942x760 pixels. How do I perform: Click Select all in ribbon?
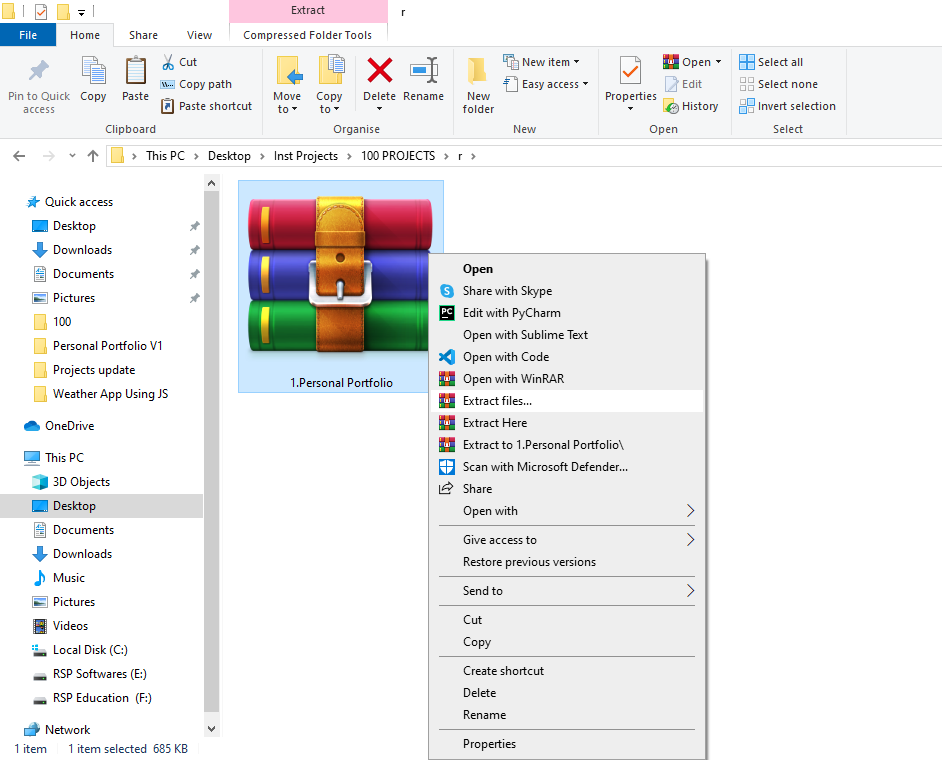click(x=771, y=62)
